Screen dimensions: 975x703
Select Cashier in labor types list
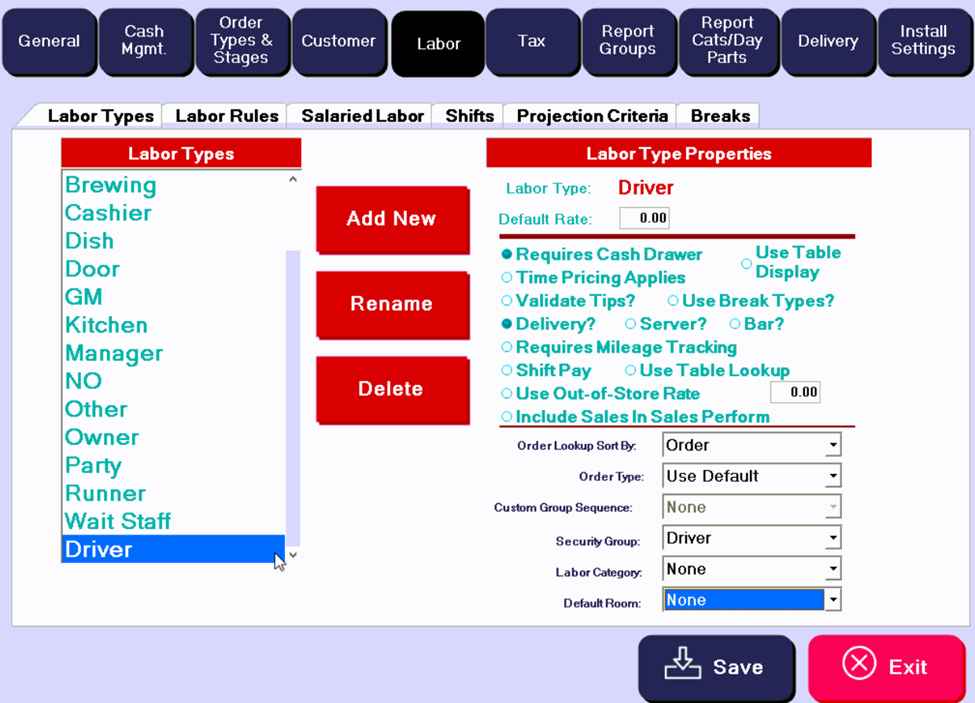173,213
